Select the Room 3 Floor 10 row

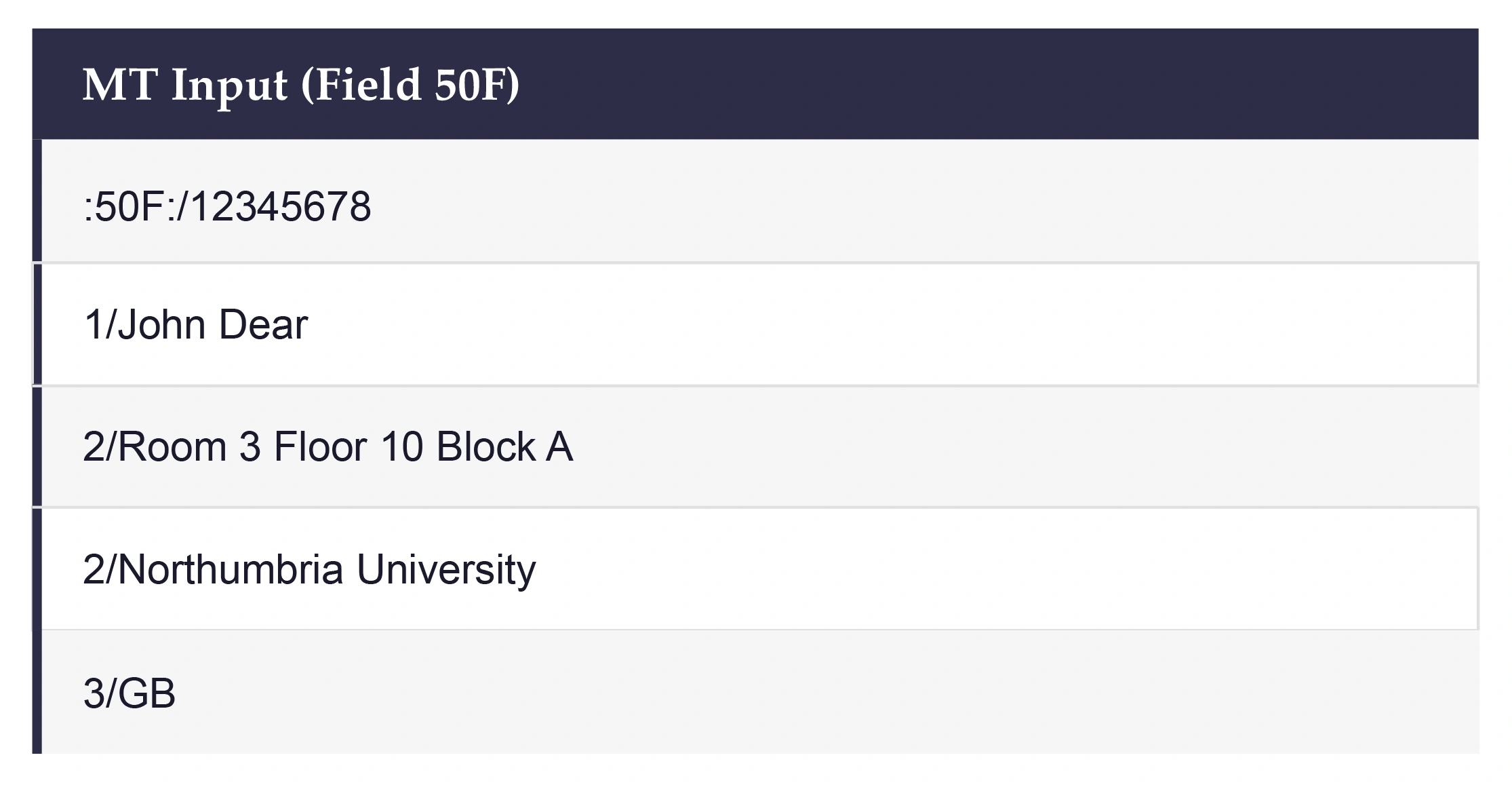[x=755, y=446]
